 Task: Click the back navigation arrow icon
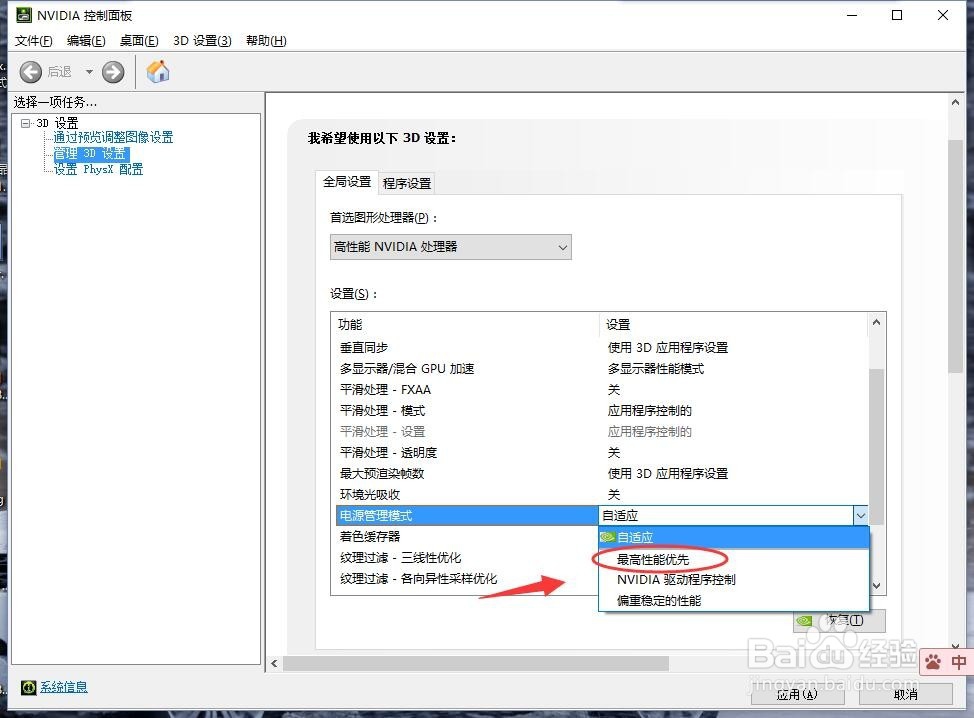pyautogui.click(x=30, y=71)
